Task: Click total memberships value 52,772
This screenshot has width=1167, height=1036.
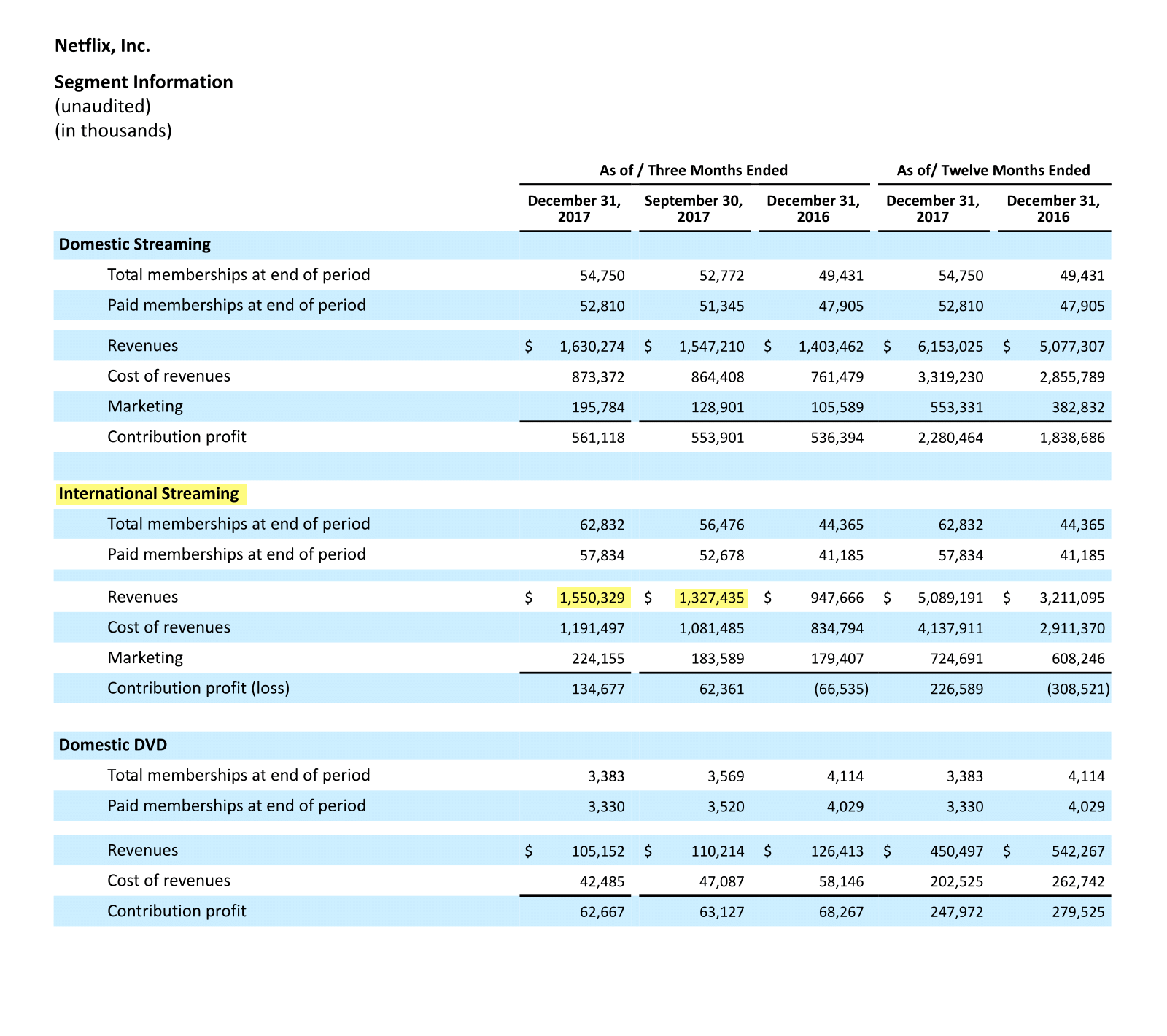Action: [x=722, y=276]
